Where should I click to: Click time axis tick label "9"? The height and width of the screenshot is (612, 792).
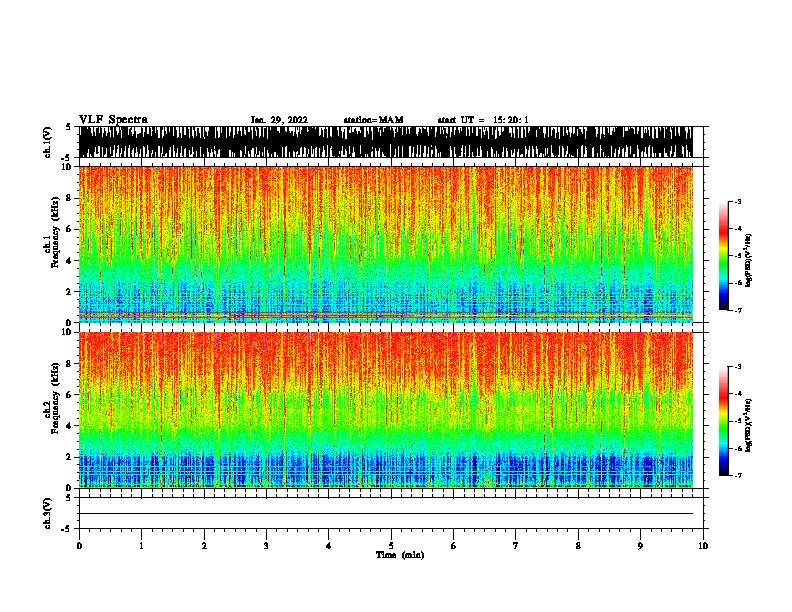(x=640, y=546)
